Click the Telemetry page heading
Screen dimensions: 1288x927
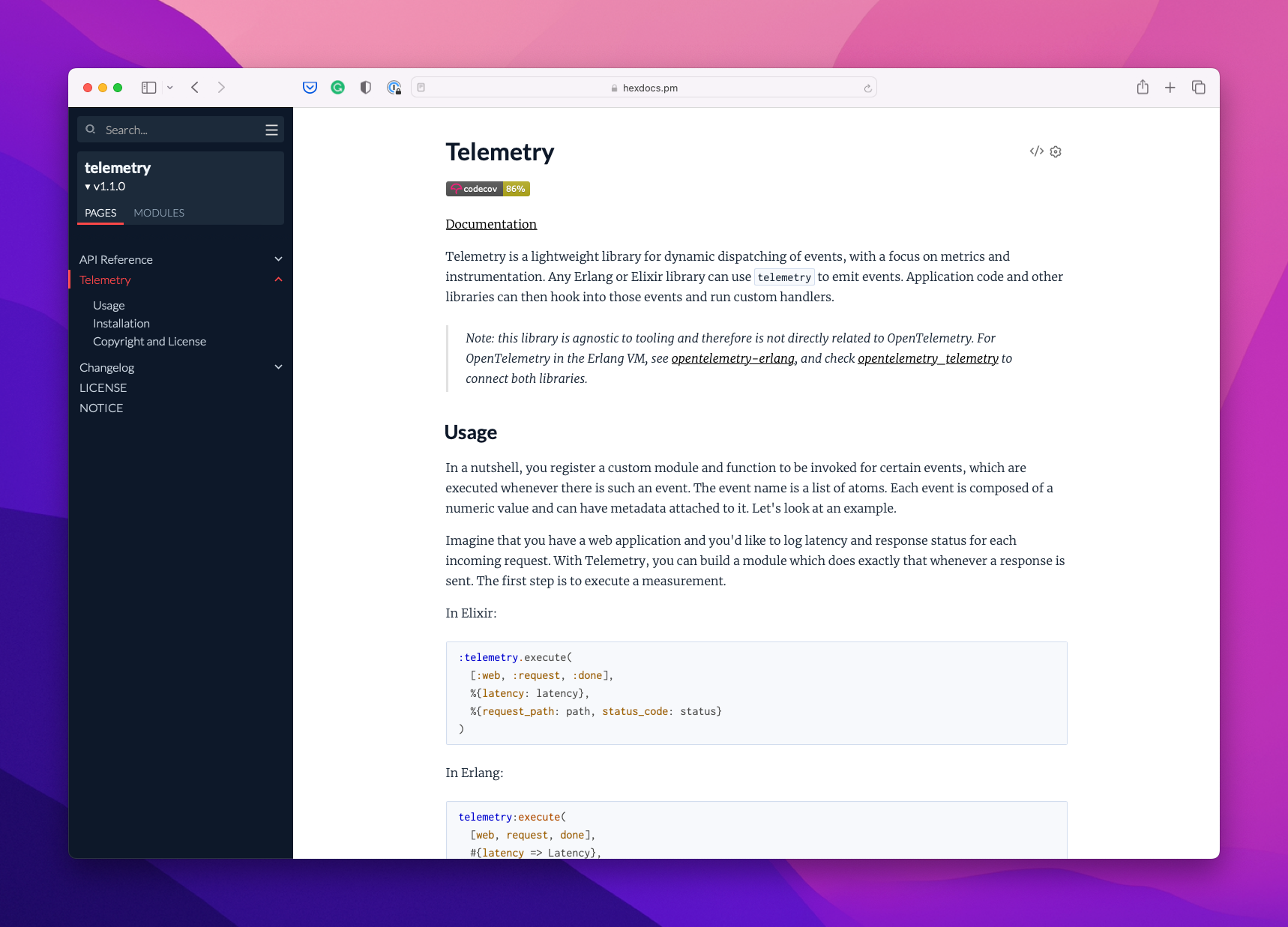(x=500, y=152)
